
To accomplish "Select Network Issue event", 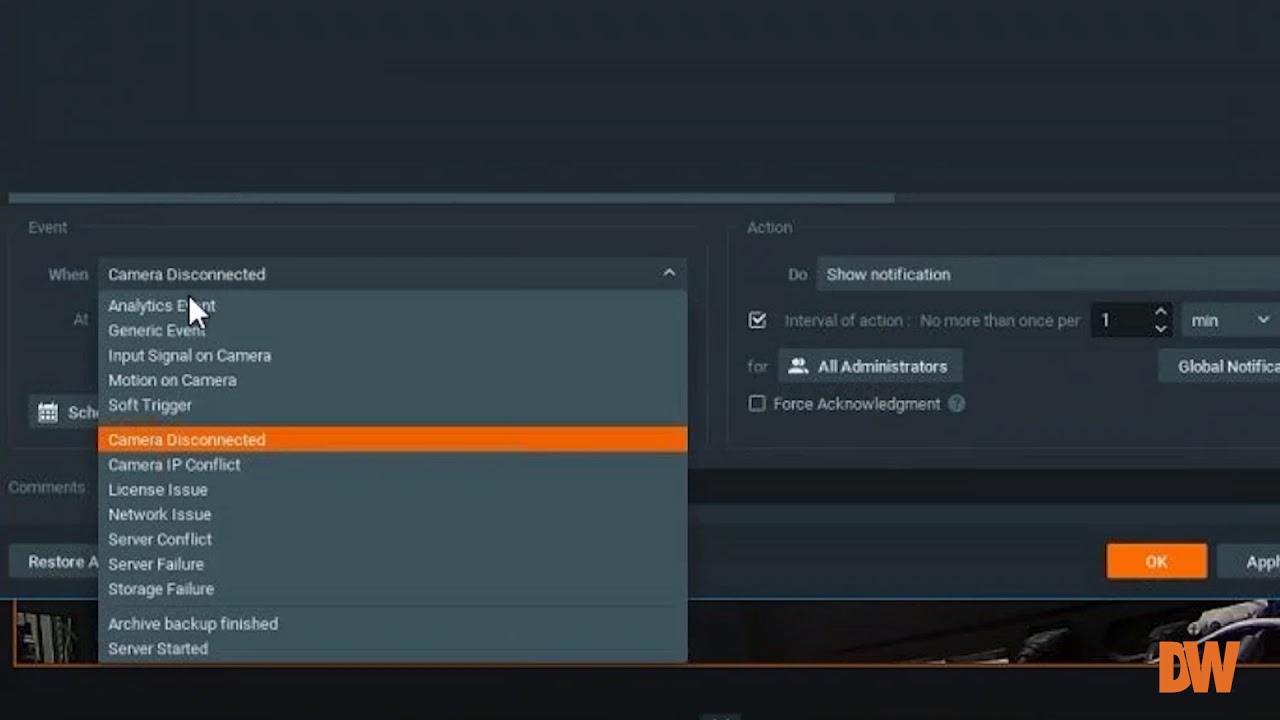I will click(392, 515).
